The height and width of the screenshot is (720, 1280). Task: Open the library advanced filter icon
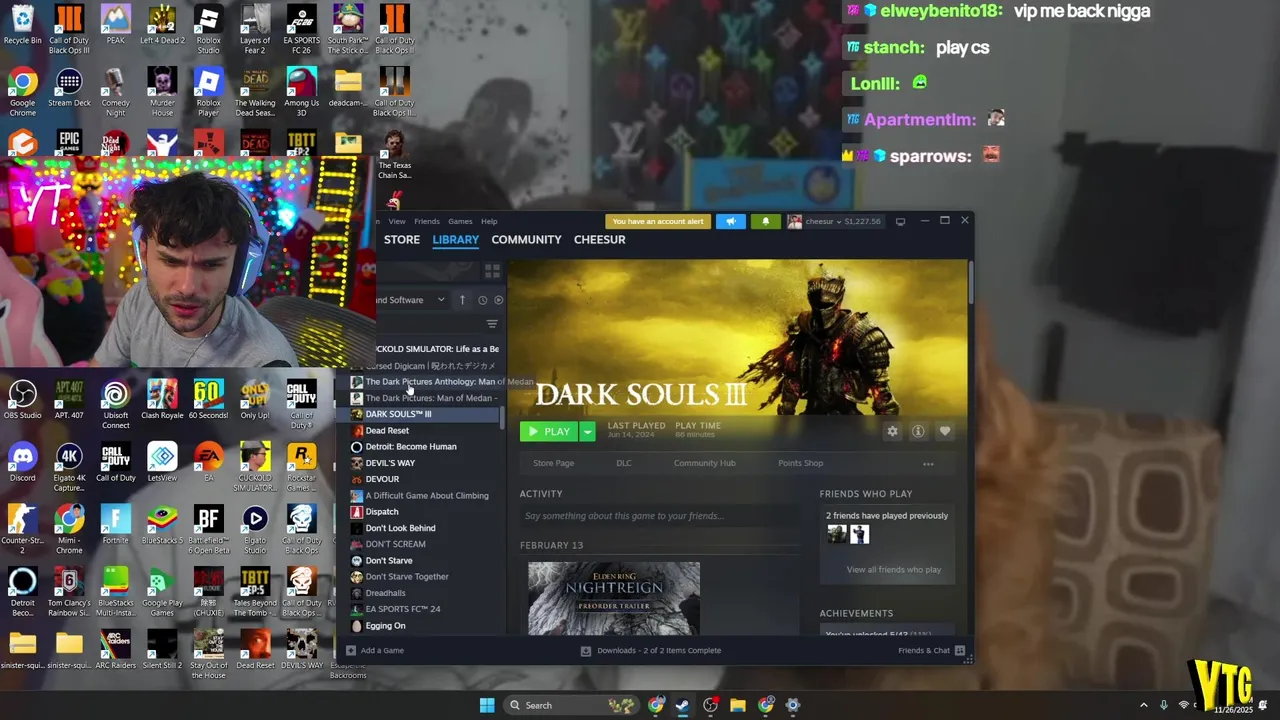coord(492,324)
